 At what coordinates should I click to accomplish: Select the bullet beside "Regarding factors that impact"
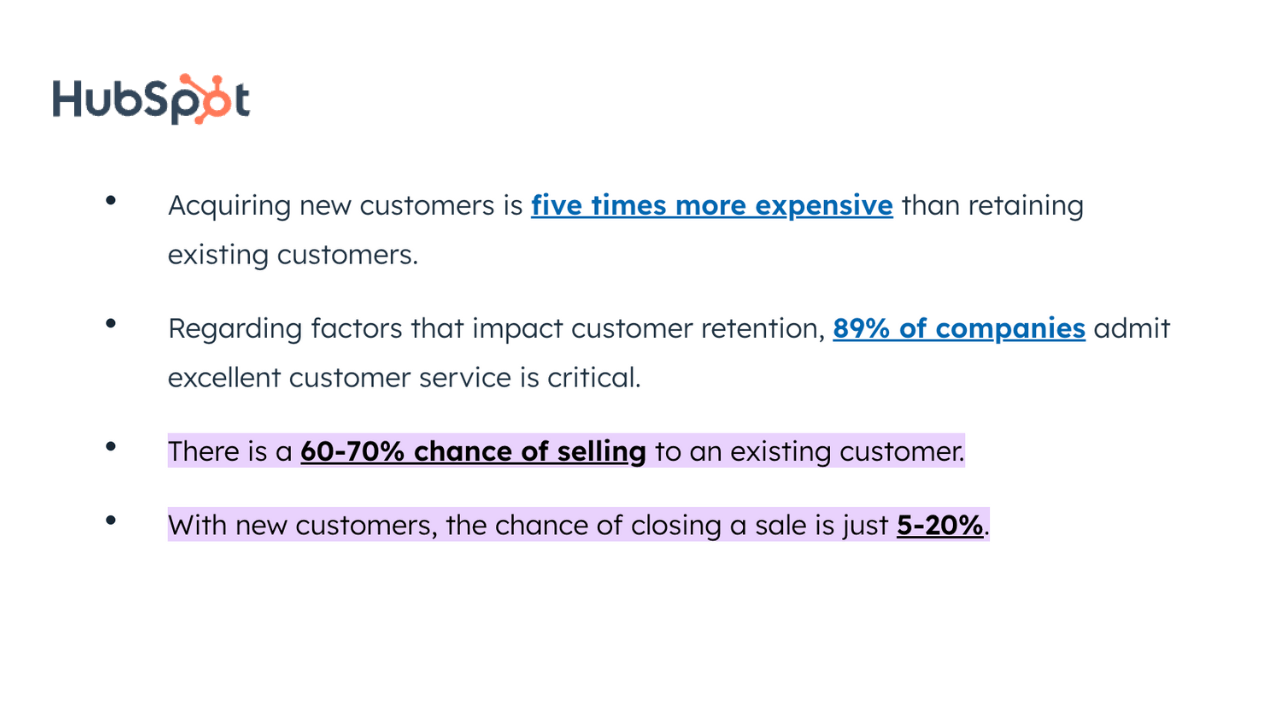[111, 324]
